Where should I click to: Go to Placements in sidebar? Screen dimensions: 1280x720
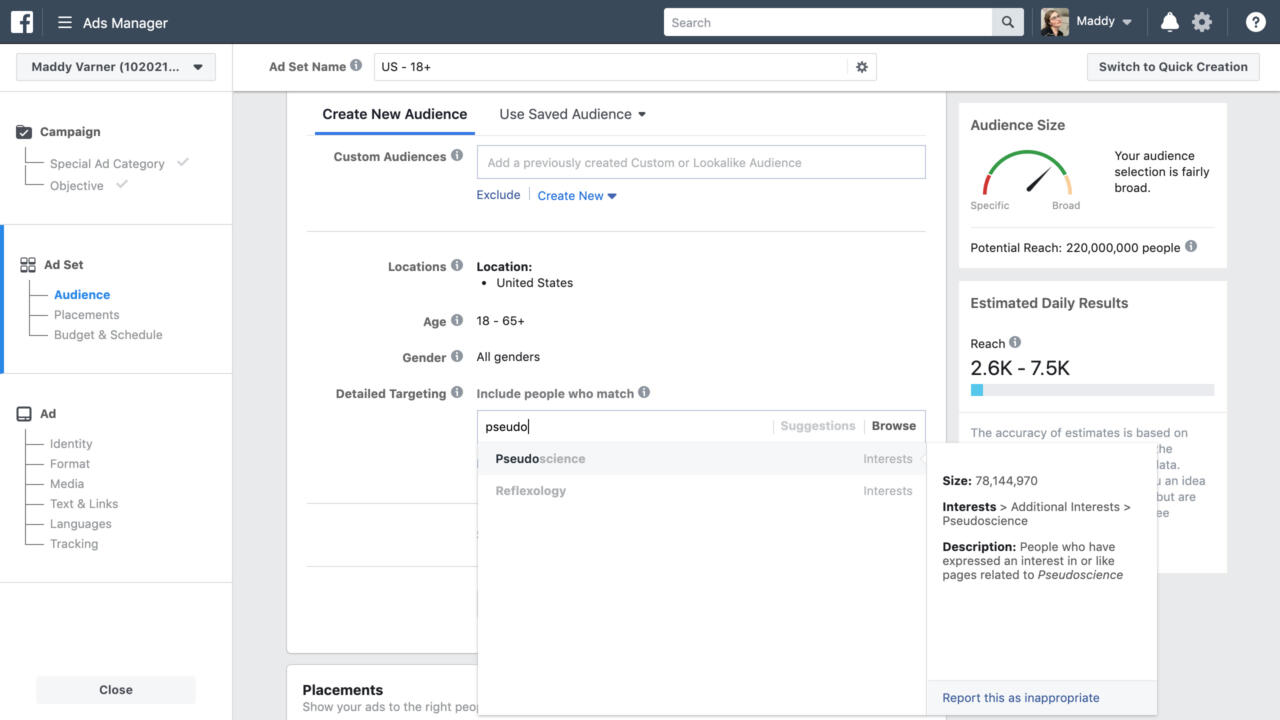tap(87, 315)
